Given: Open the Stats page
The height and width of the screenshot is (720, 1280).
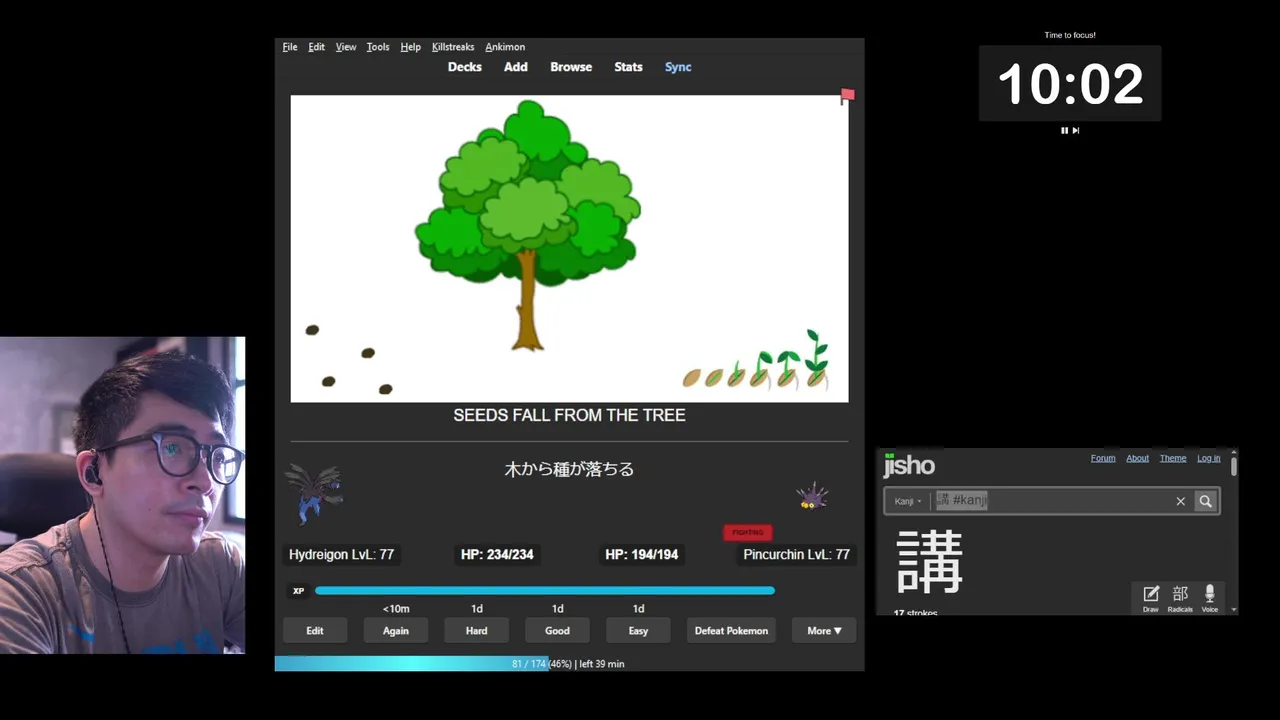Looking at the screenshot, I should click(x=628, y=67).
